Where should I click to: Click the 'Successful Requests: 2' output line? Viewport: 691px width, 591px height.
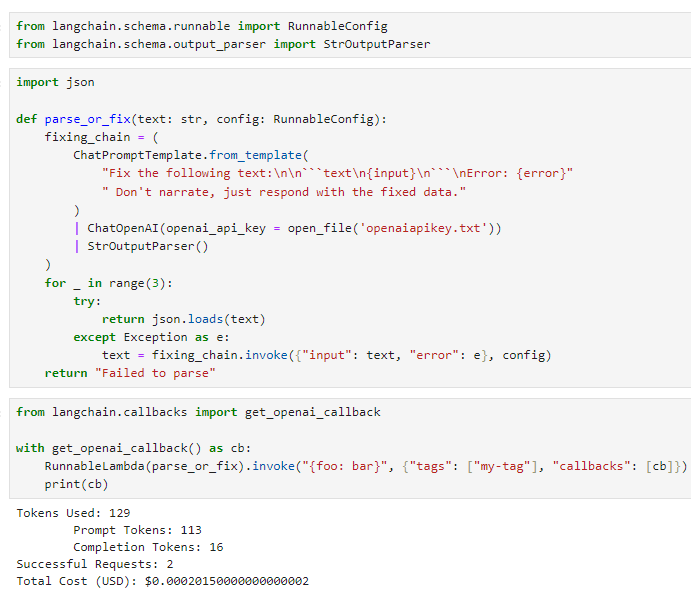click(x=95, y=564)
